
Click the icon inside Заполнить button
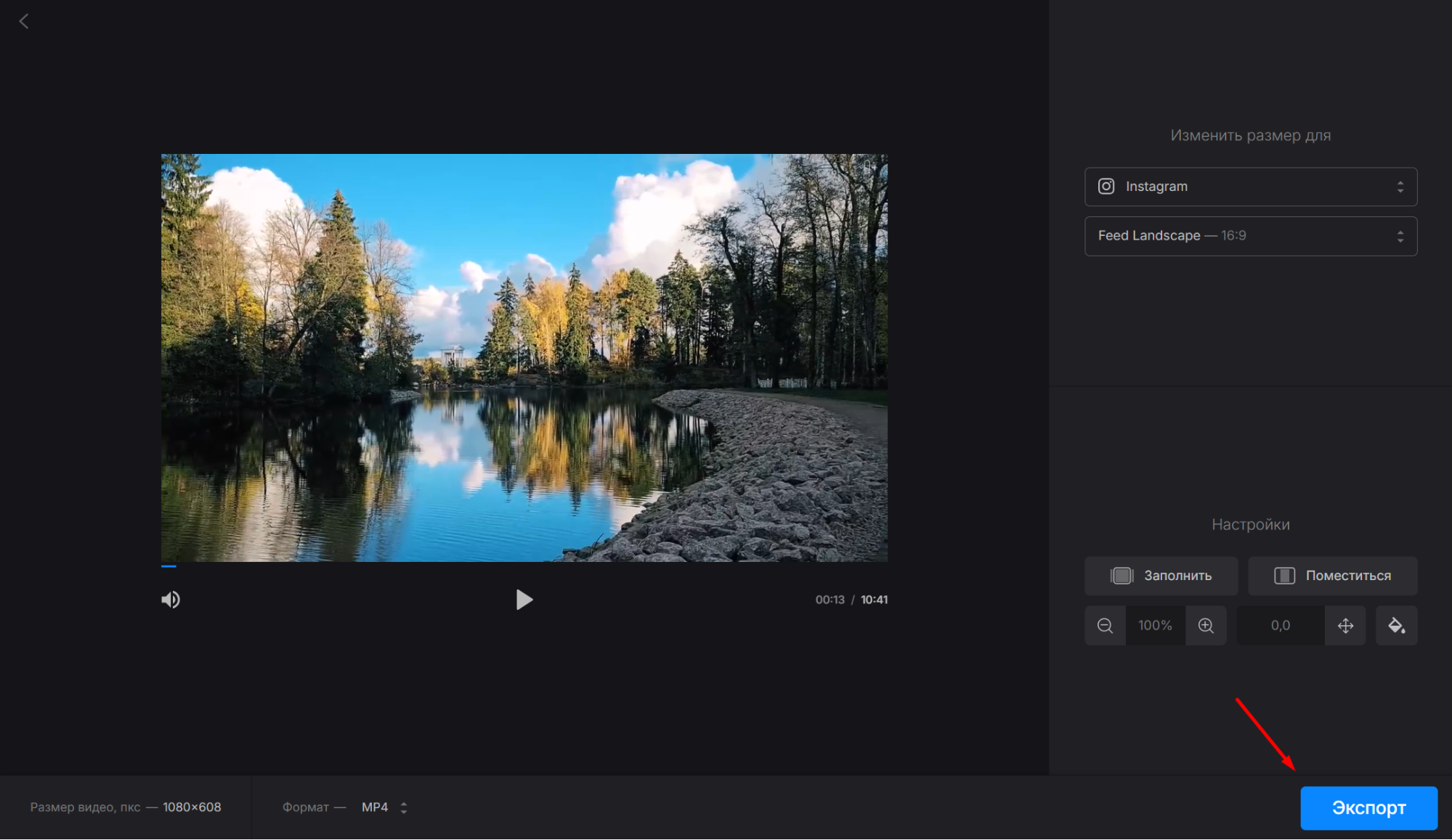pos(1122,576)
